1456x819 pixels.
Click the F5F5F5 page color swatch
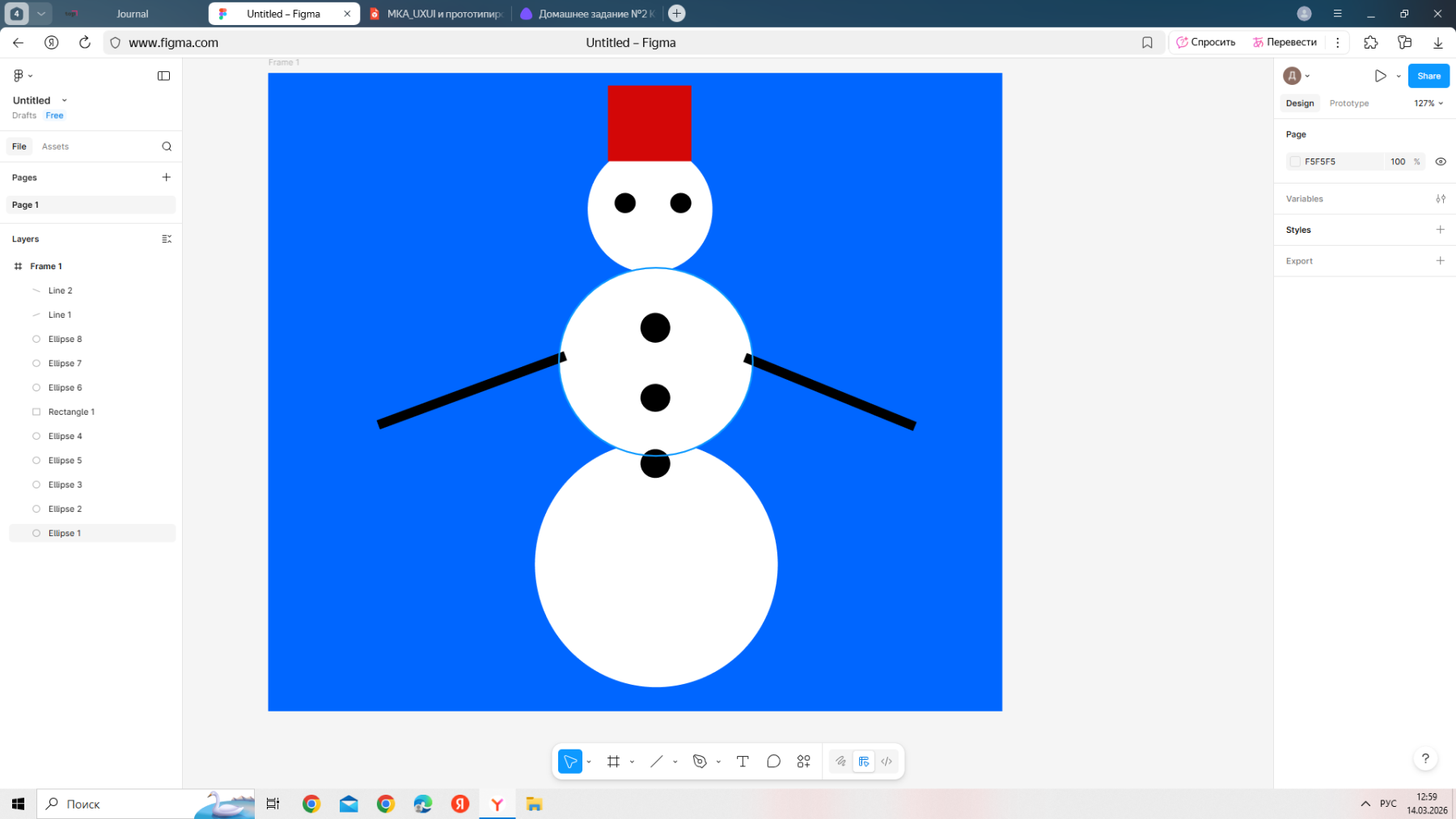[1295, 162]
